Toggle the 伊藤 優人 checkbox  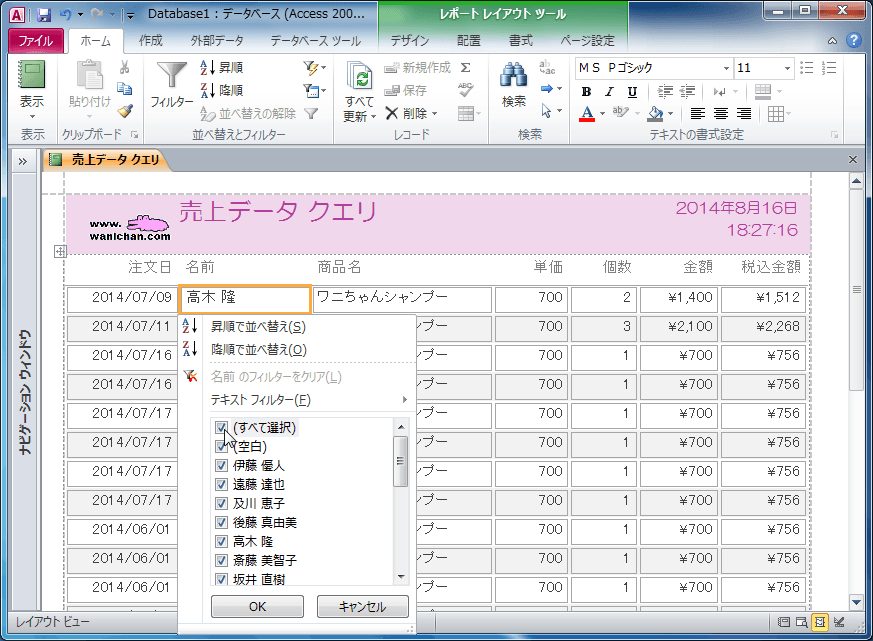[x=221, y=466]
